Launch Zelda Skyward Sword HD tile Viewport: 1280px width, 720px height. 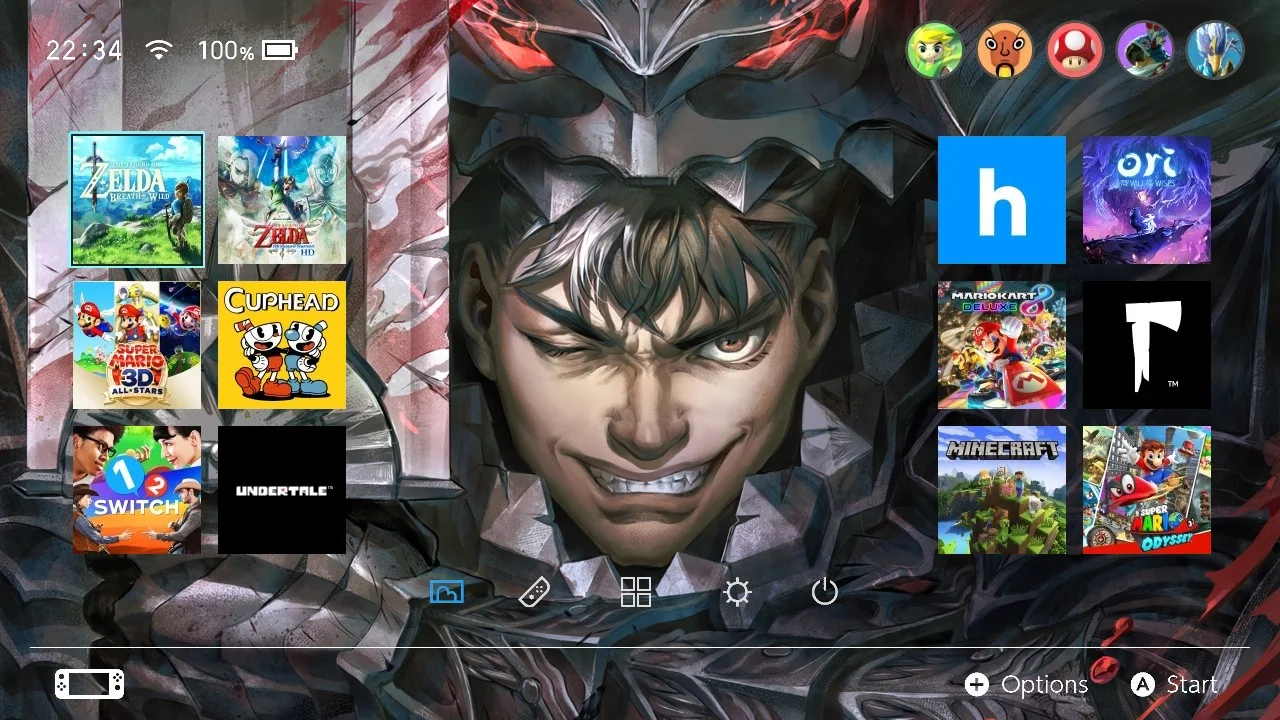tap(282, 200)
